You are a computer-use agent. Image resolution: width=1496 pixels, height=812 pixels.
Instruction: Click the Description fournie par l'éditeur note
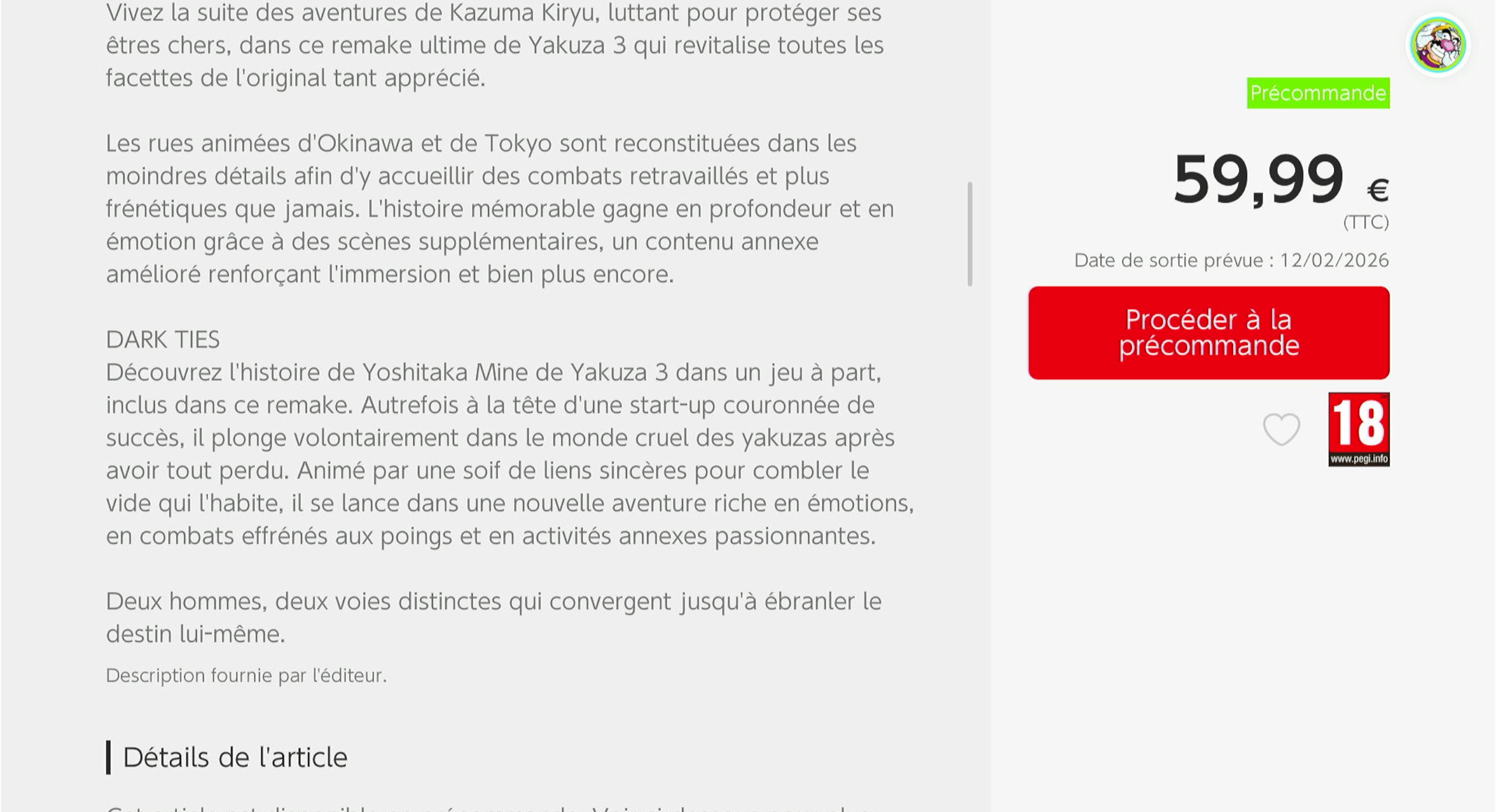pyautogui.click(x=246, y=675)
